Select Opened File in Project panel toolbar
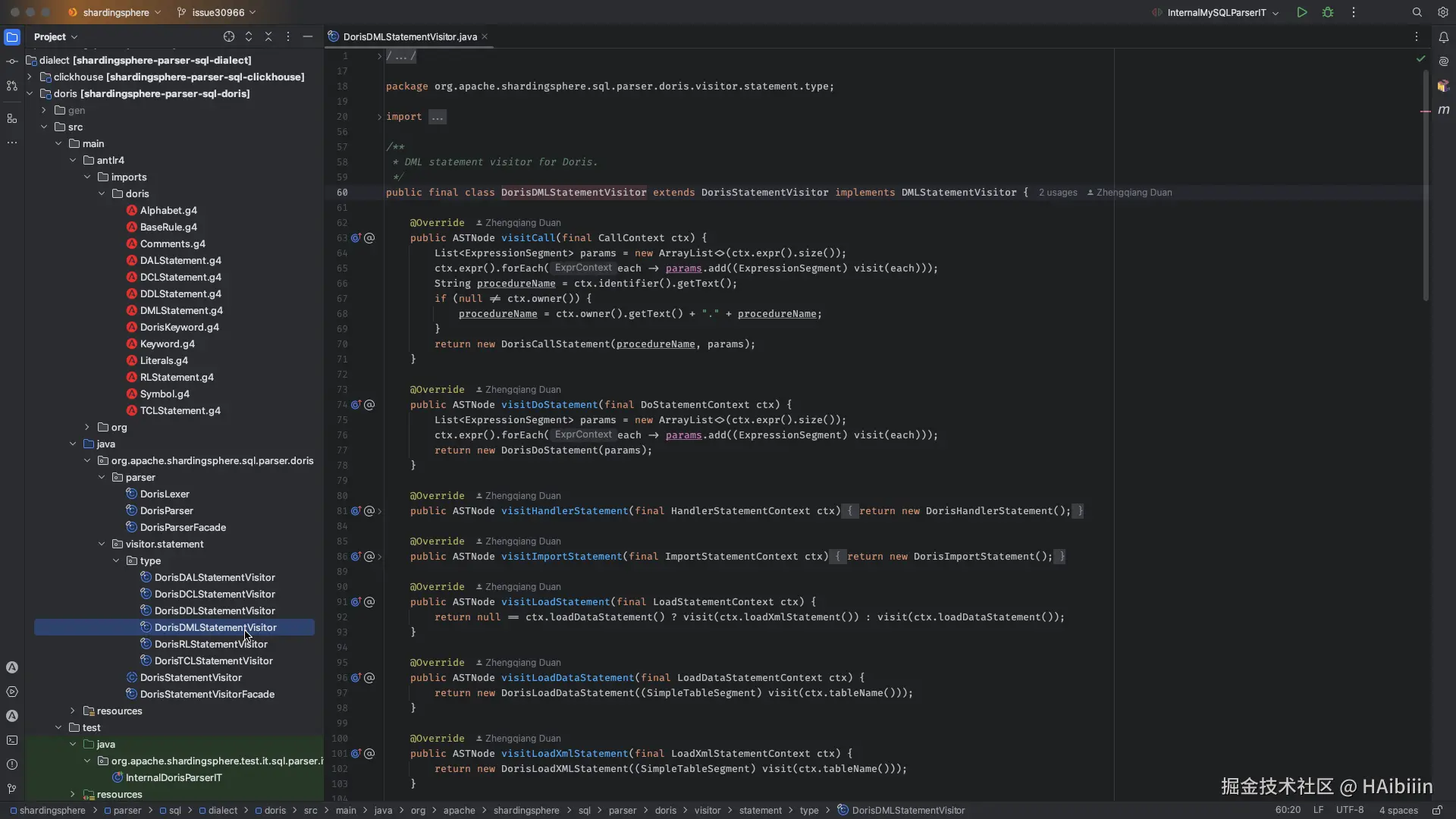This screenshot has width=1456, height=819. 228,36
